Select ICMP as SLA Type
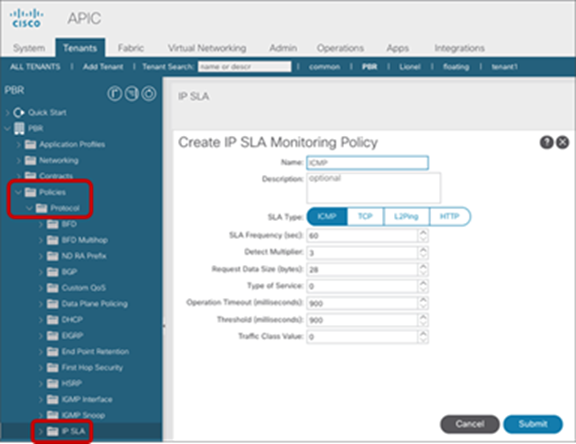 327,216
